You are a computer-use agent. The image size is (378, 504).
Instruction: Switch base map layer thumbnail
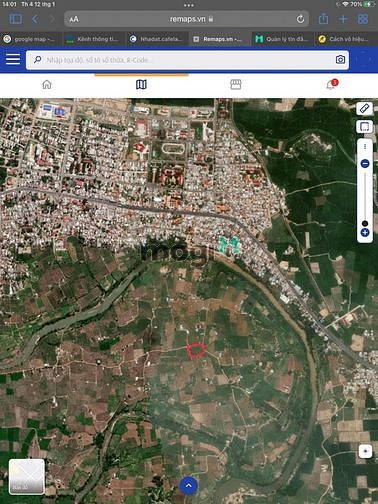point(27,476)
